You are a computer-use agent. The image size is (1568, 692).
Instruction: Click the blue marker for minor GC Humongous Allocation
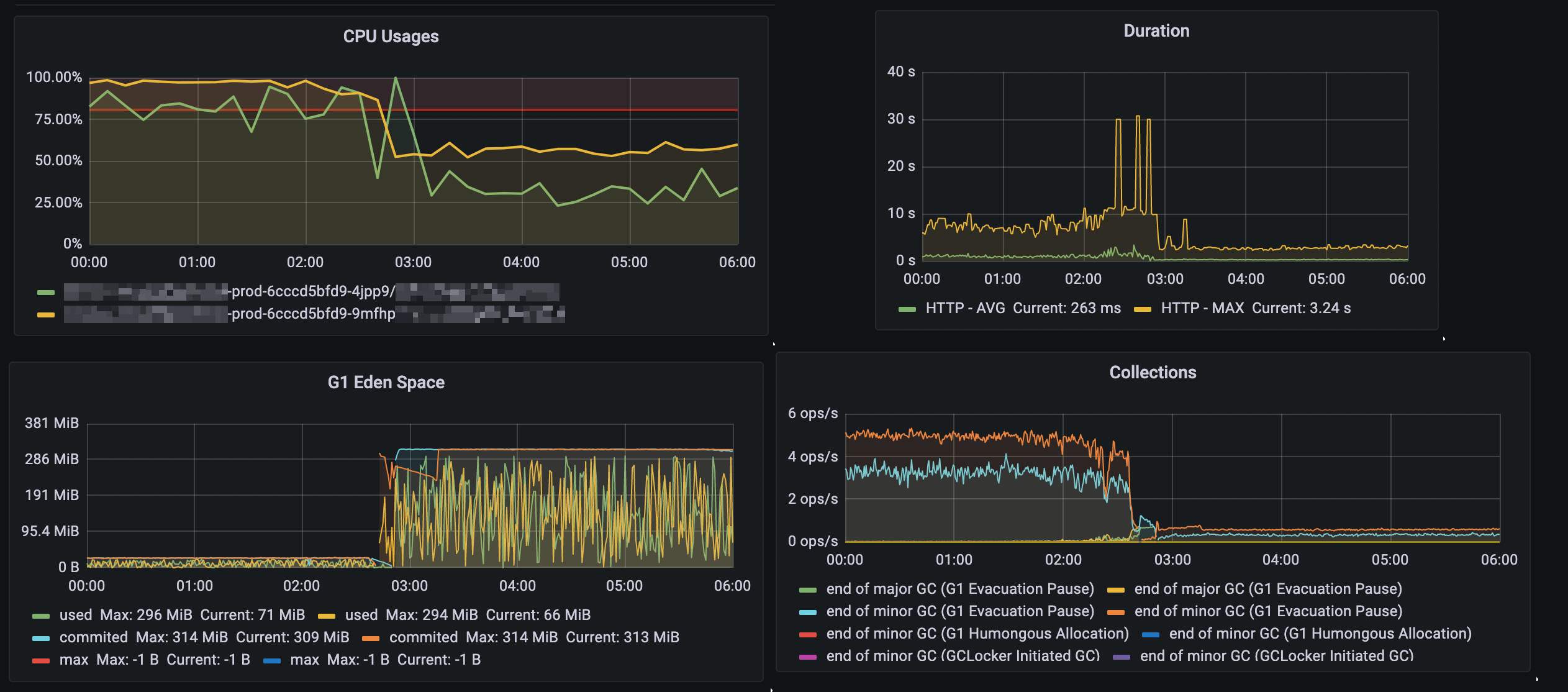1152,634
